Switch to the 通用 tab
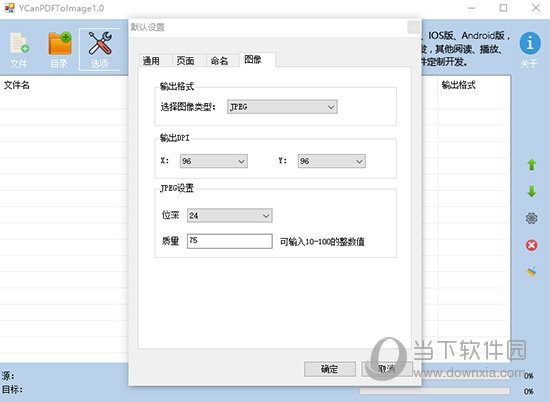 pyautogui.click(x=151, y=61)
